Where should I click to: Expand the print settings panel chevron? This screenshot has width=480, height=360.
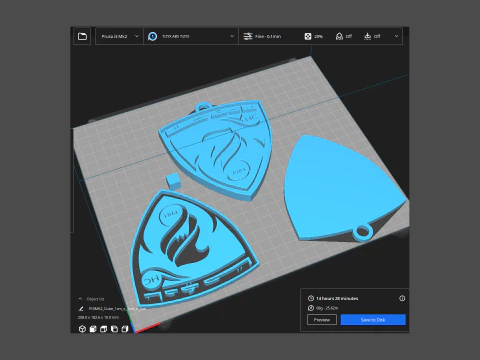tap(396, 36)
